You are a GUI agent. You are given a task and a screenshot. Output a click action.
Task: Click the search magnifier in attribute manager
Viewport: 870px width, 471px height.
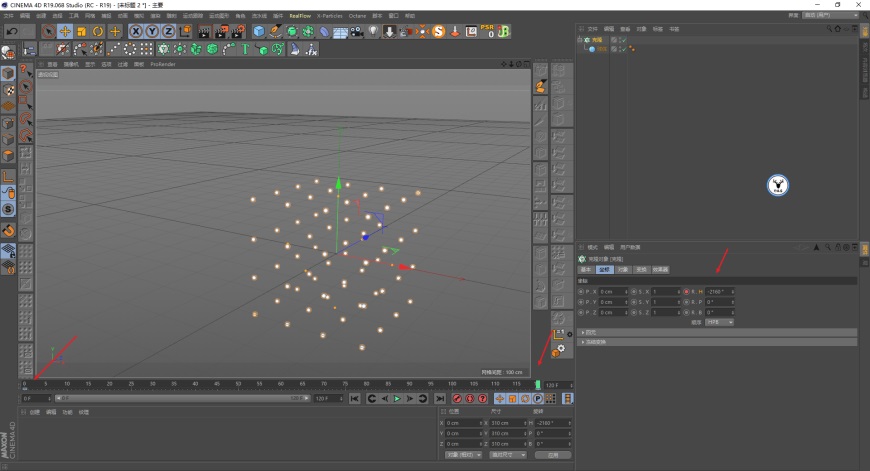(828, 247)
